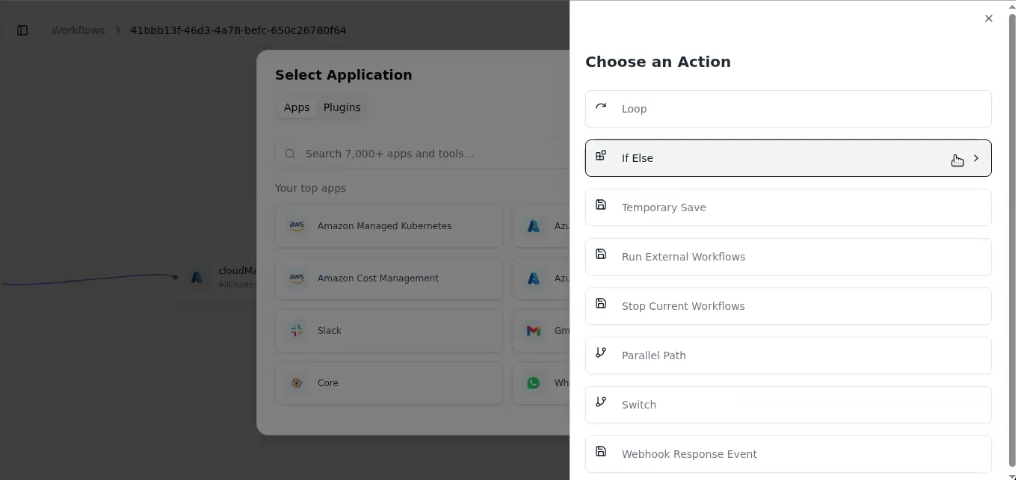Viewport: 1016px width, 480px height.
Task: Click the Loop action arrow icon
Action: 601,106
